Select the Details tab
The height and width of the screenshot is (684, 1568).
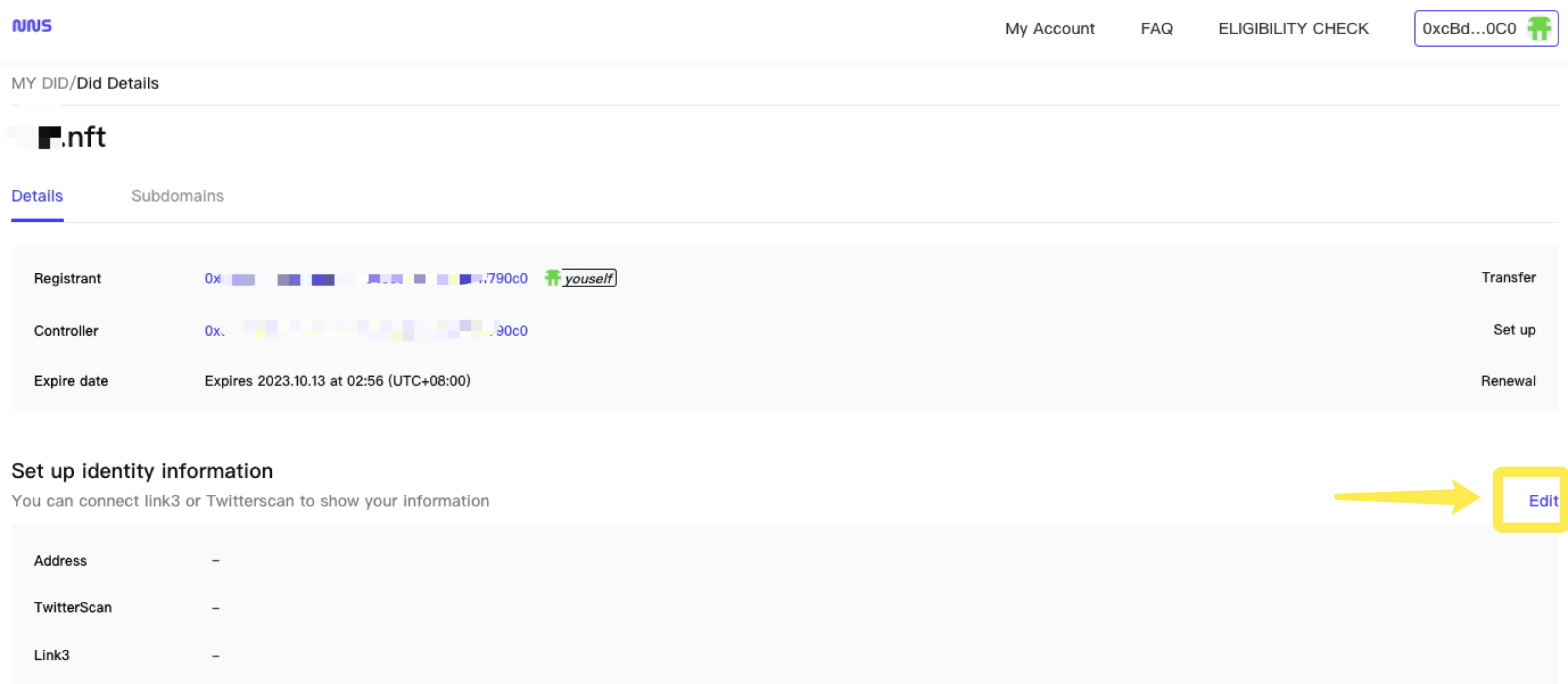pos(37,196)
